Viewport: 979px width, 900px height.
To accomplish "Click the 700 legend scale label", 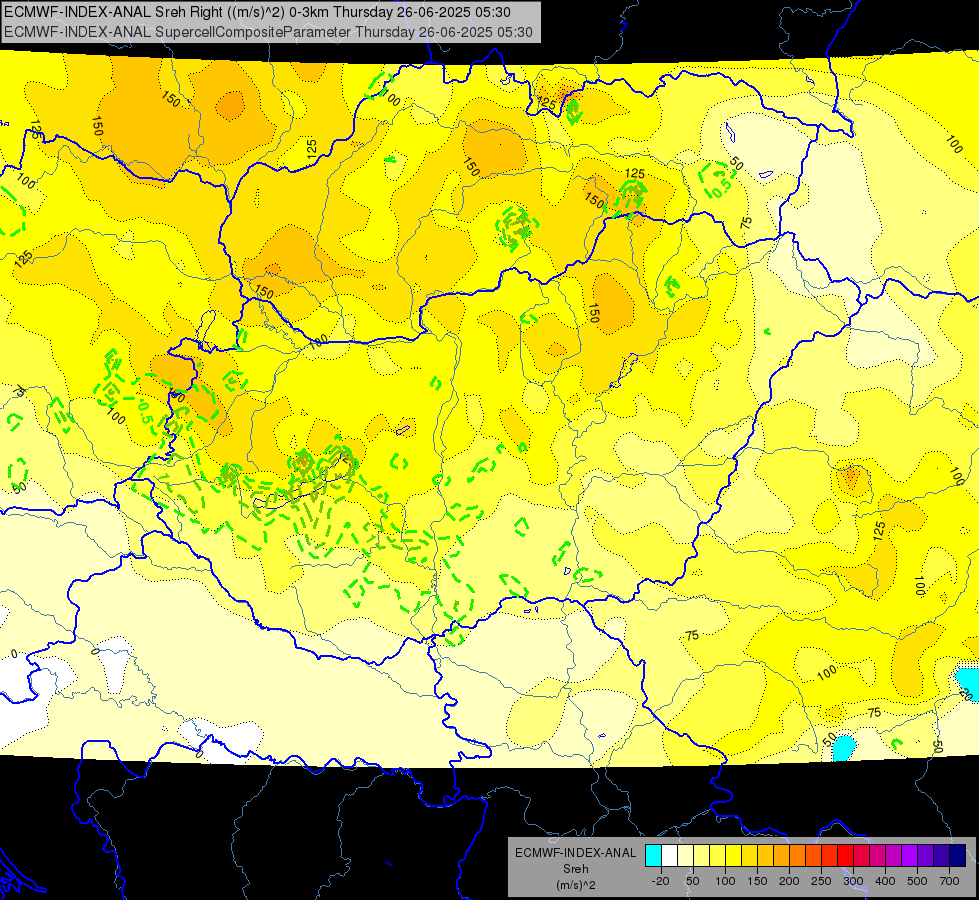I will [949, 881].
